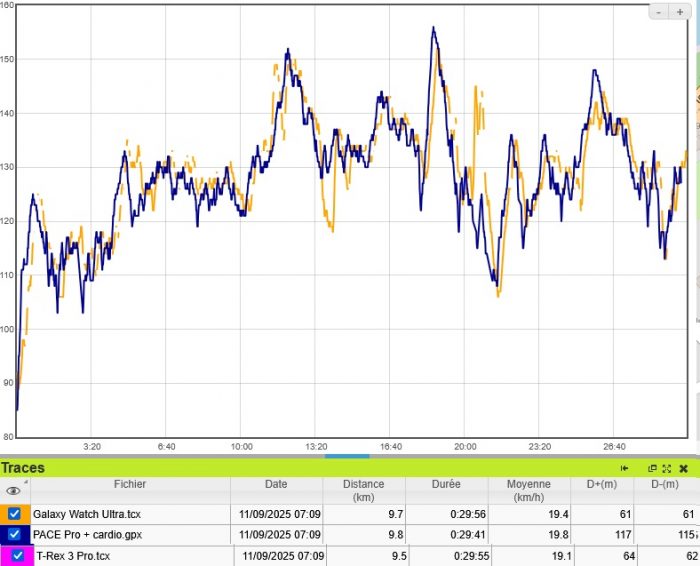
Task: Close the Traces panel
Action: click(x=683, y=468)
